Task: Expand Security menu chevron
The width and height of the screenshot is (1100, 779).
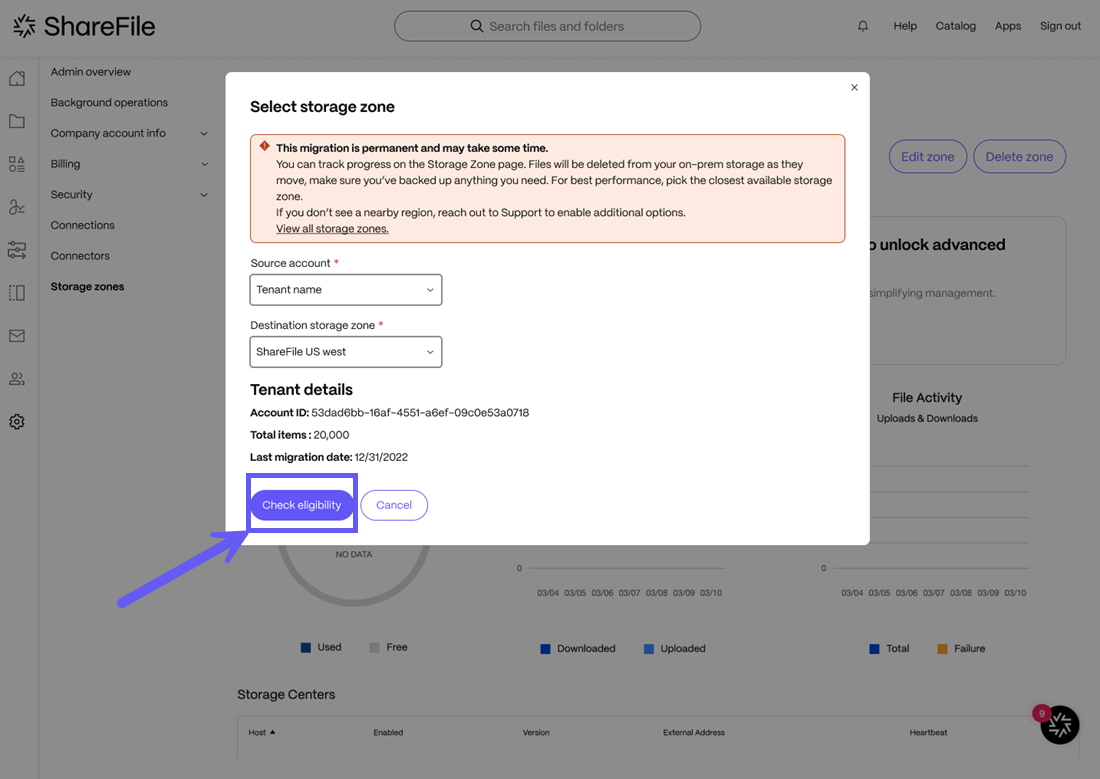Action: pyautogui.click(x=204, y=195)
